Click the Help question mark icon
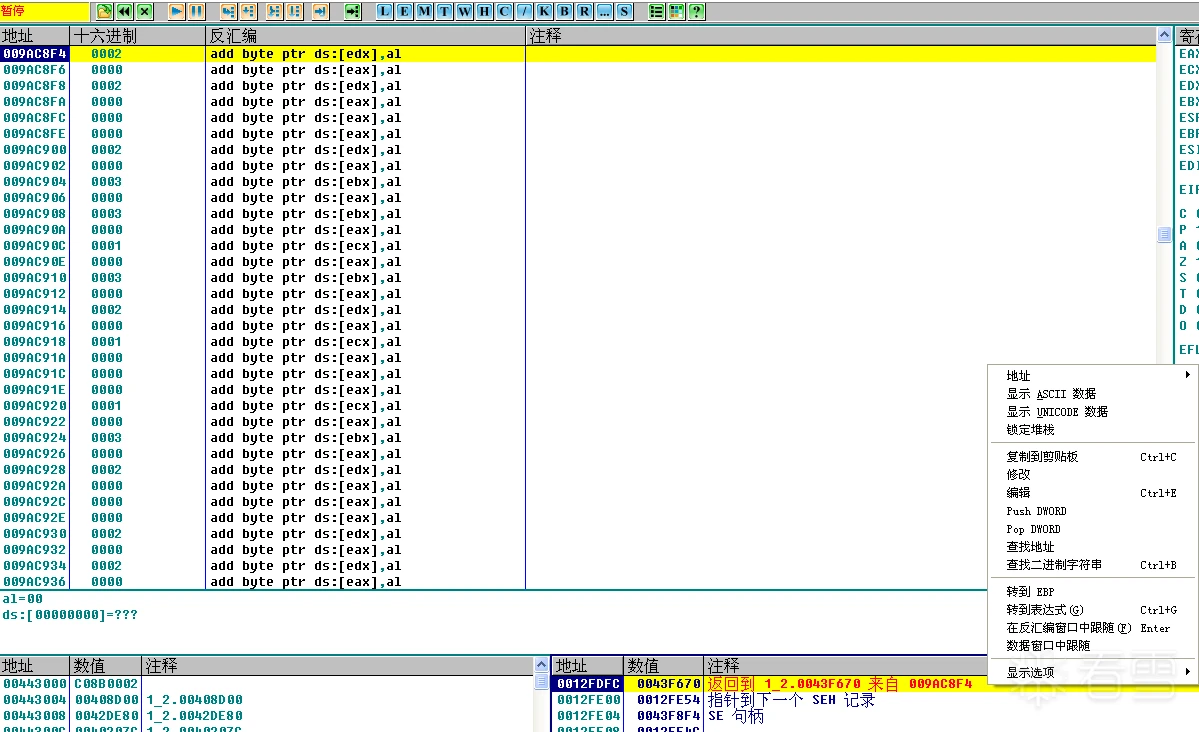This screenshot has width=1199, height=732. pyautogui.click(x=696, y=12)
